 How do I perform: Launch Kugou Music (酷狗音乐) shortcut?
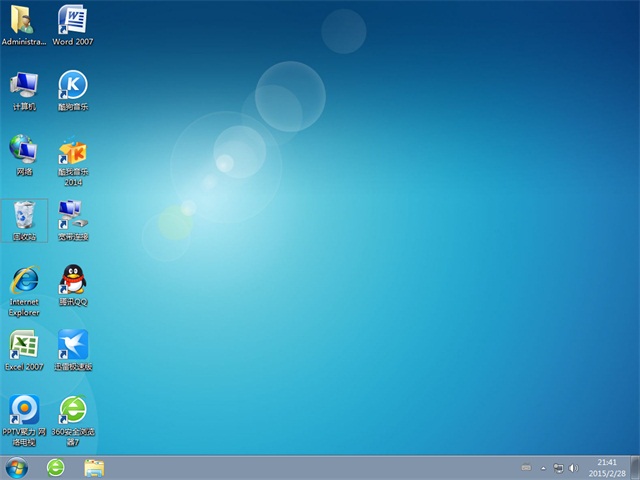[72, 86]
